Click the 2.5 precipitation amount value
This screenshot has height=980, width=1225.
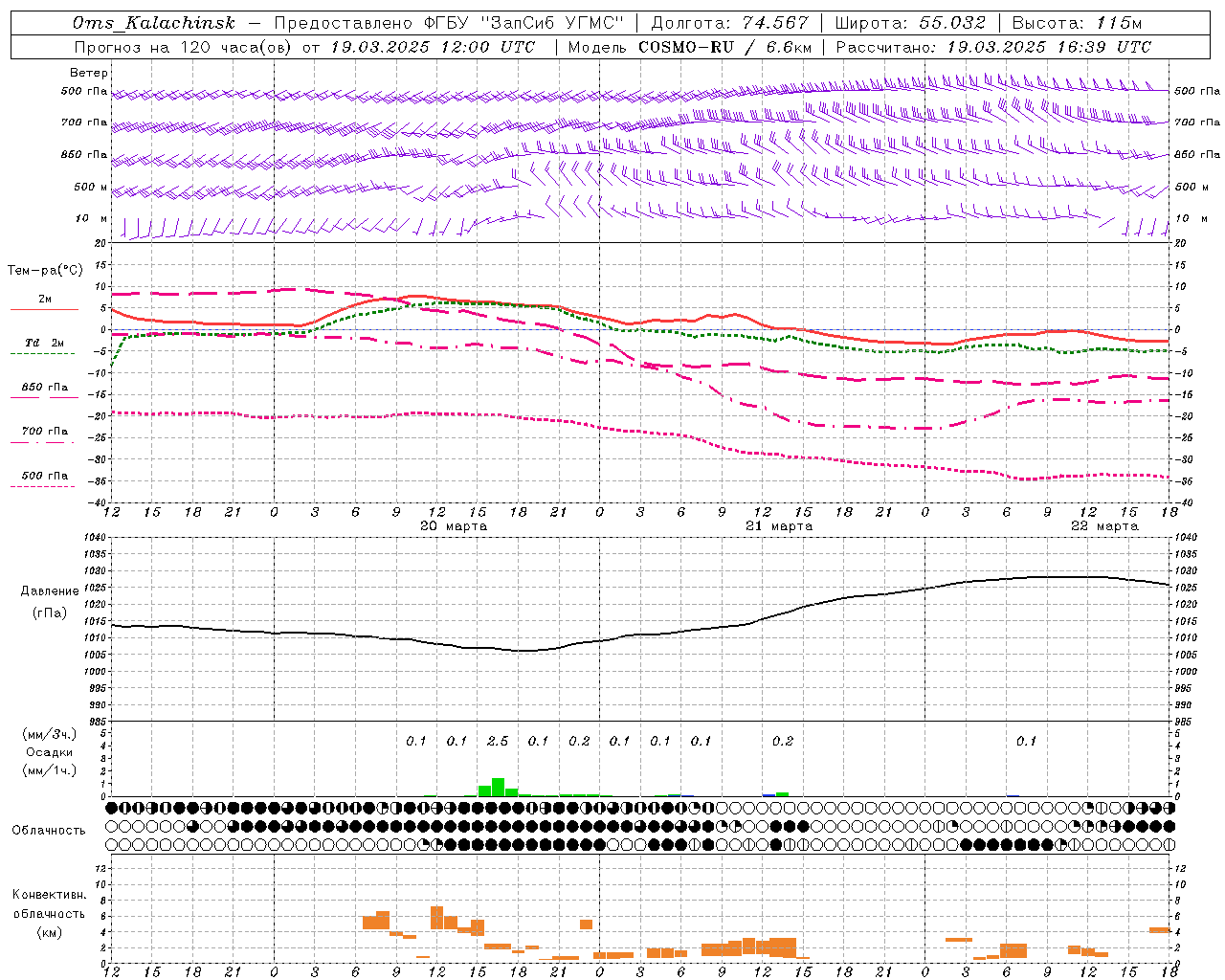coord(498,742)
